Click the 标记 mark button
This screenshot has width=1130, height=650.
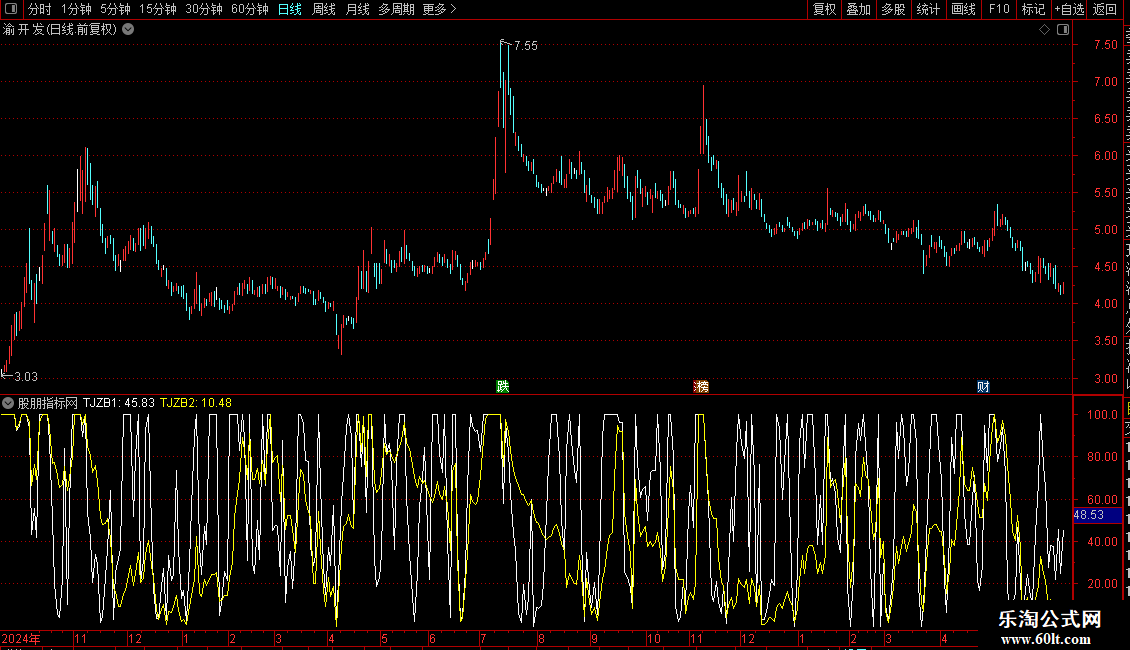coord(1033,9)
